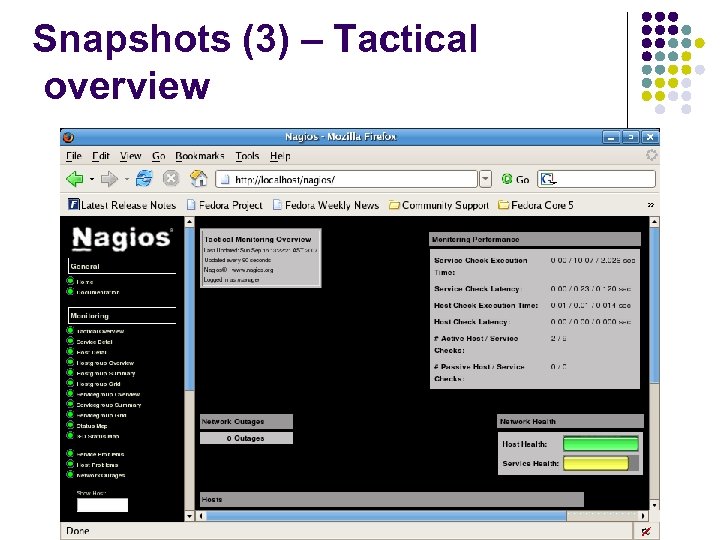This screenshot has width=720, height=540.
Task: Click the activity throbber icon
Action: click(x=651, y=155)
